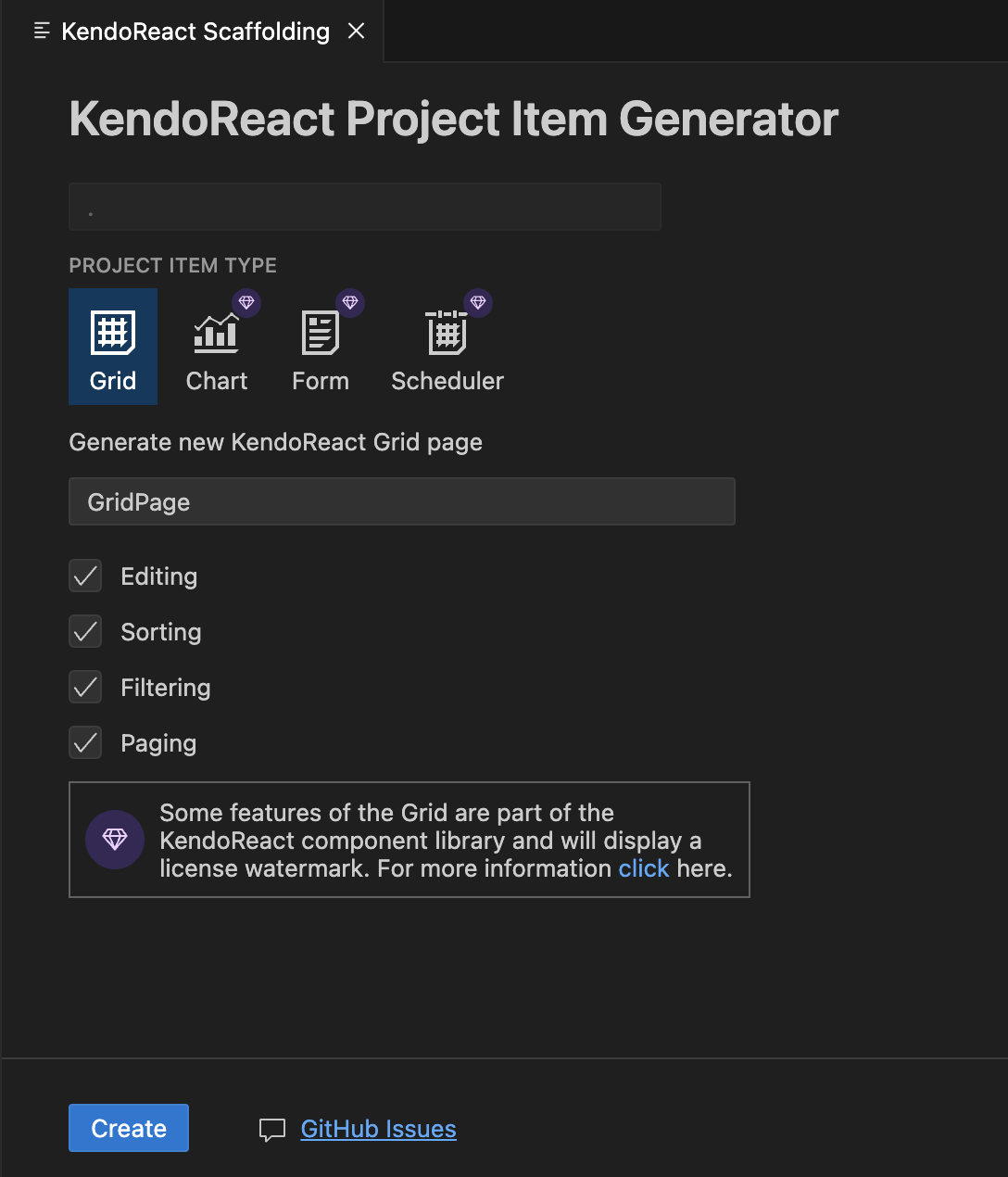The height and width of the screenshot is (1177, 1008).
Task: Select the Grid project item type
Action: 113,347
